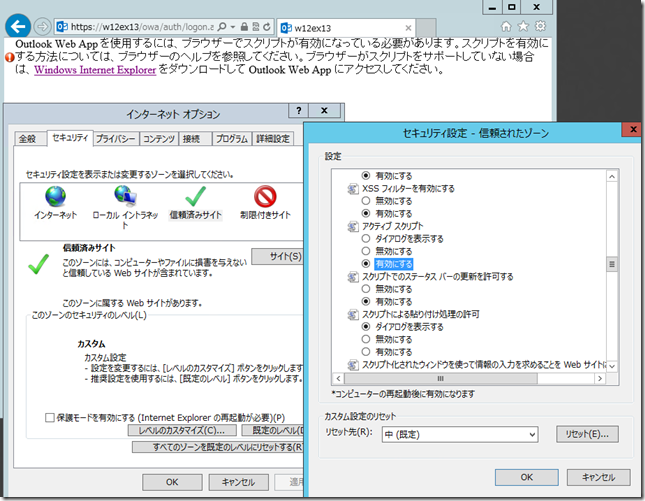Image resolution: width=645 pixels, height=501 pixels.
Task: Select the Restricted sites zone icon
Action: pos(265,196)
